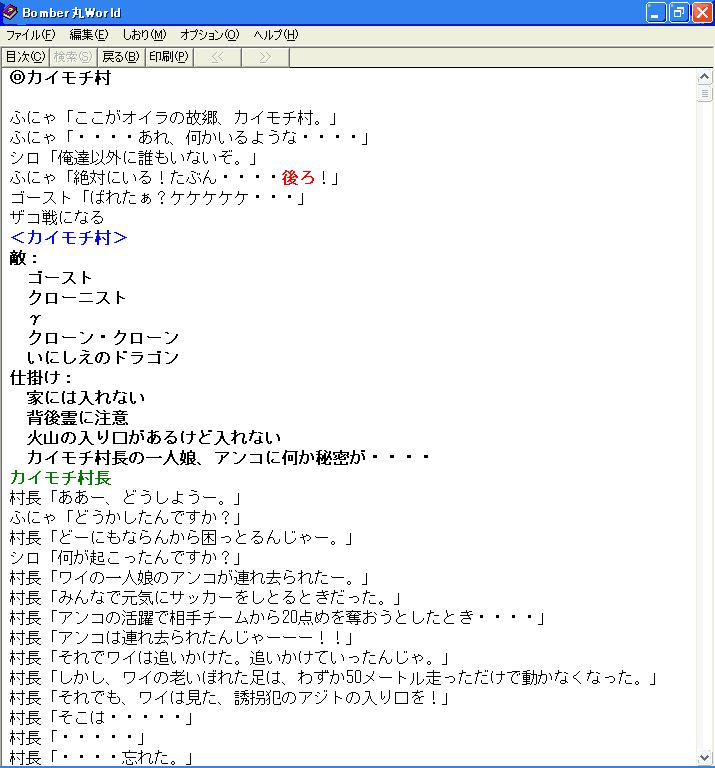Open the ヘルプ(H) menu
Viewport: 715px width, 768px height.
coord(275,35)
